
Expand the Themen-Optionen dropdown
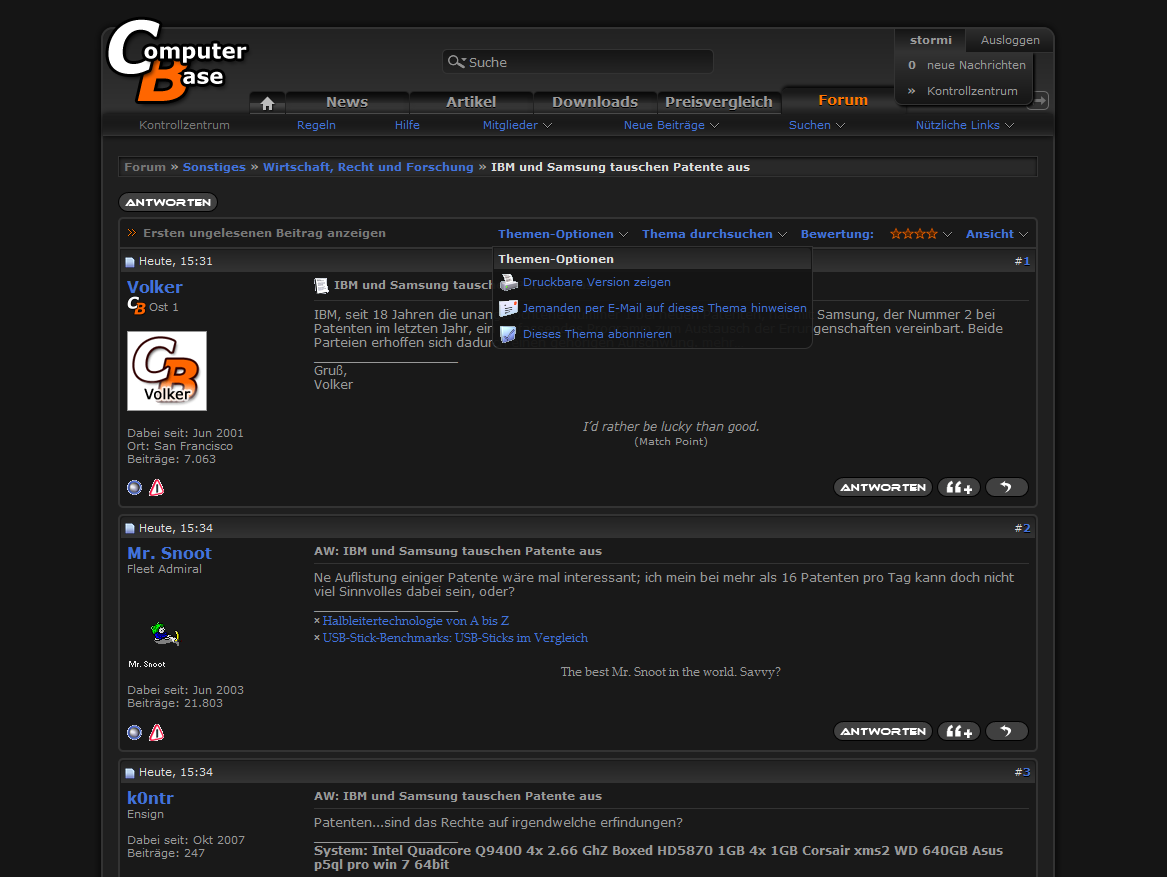(563, 234)
